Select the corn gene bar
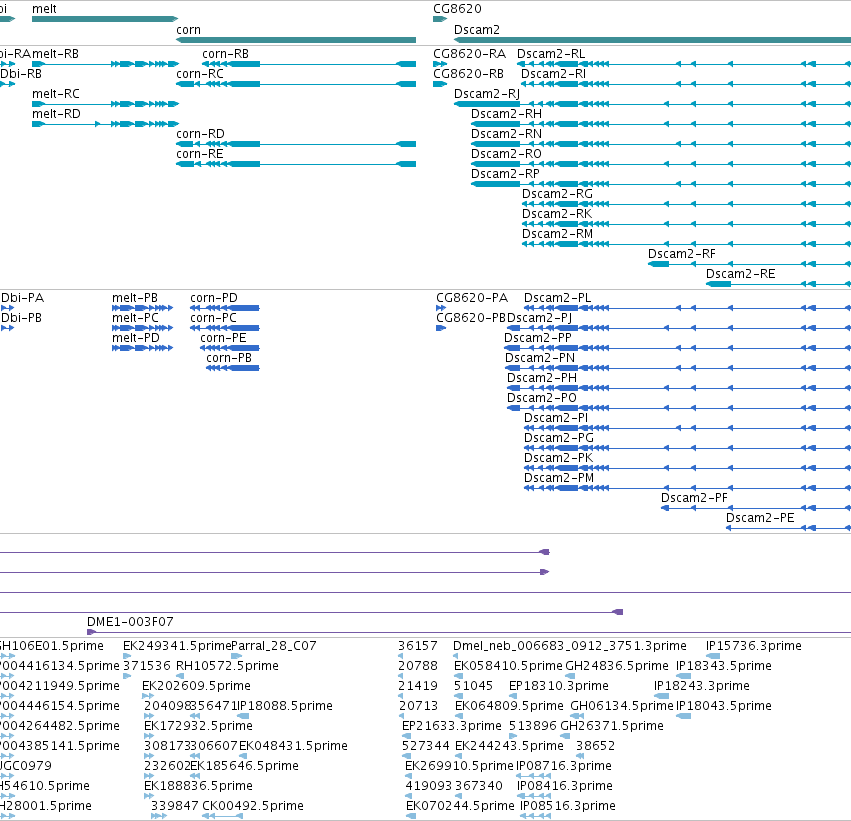The height and width of the screenshot is (821, 851). coord(296,40)
